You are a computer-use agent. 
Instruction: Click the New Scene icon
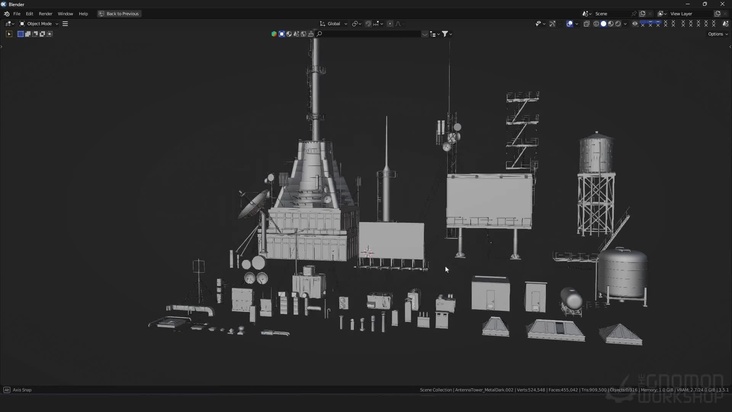[642, 14]
